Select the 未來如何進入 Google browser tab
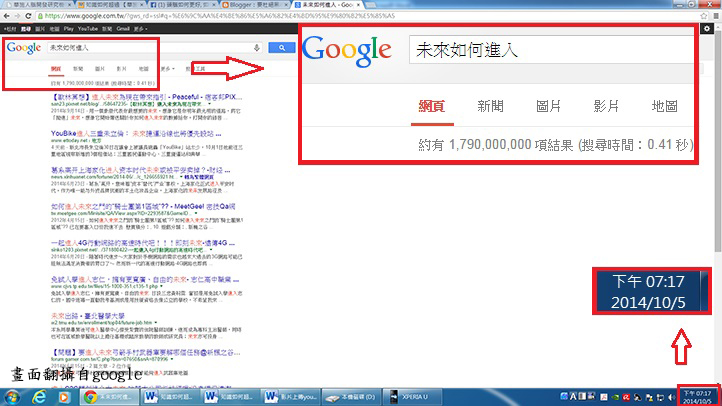Image resolution: width=722 pixels, height=406 pixels. tap(327, 5)
